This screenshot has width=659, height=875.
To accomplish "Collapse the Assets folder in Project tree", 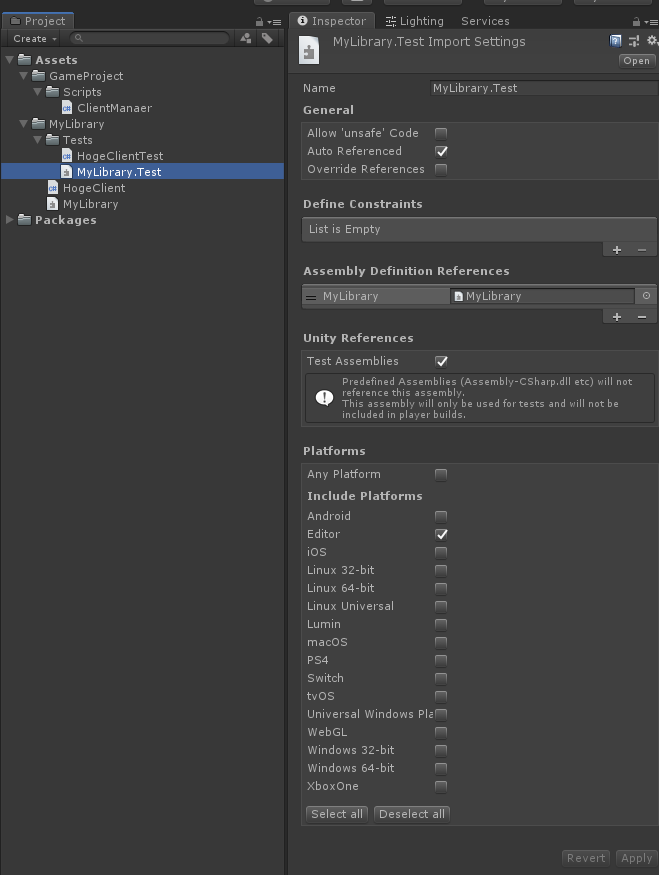I will click(x=10, y=60).
